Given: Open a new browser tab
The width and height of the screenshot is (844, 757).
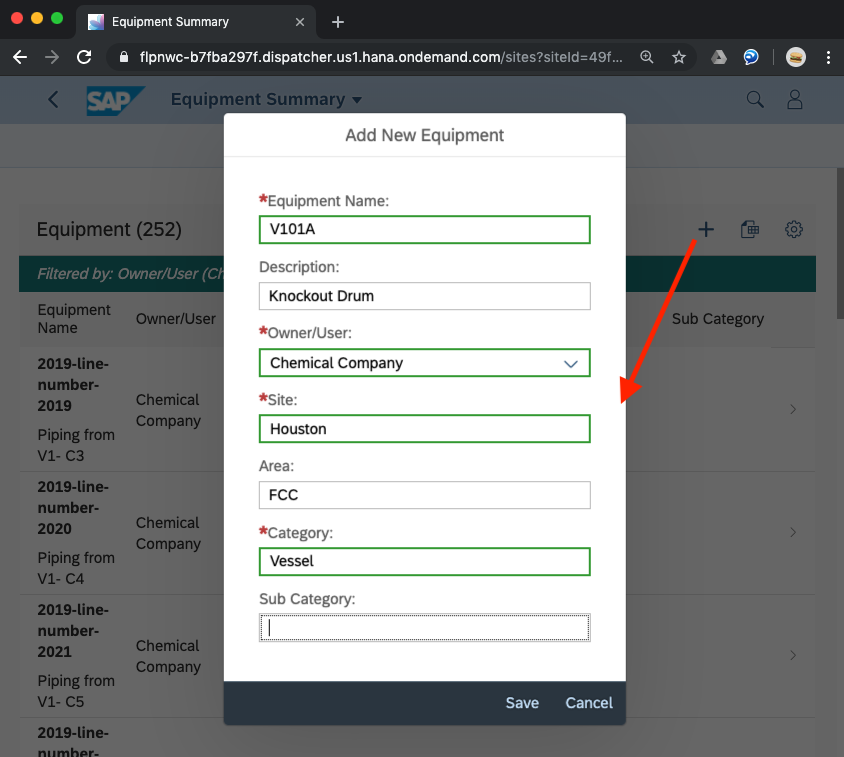Looking at the screenshot, I should pos(337,22).
